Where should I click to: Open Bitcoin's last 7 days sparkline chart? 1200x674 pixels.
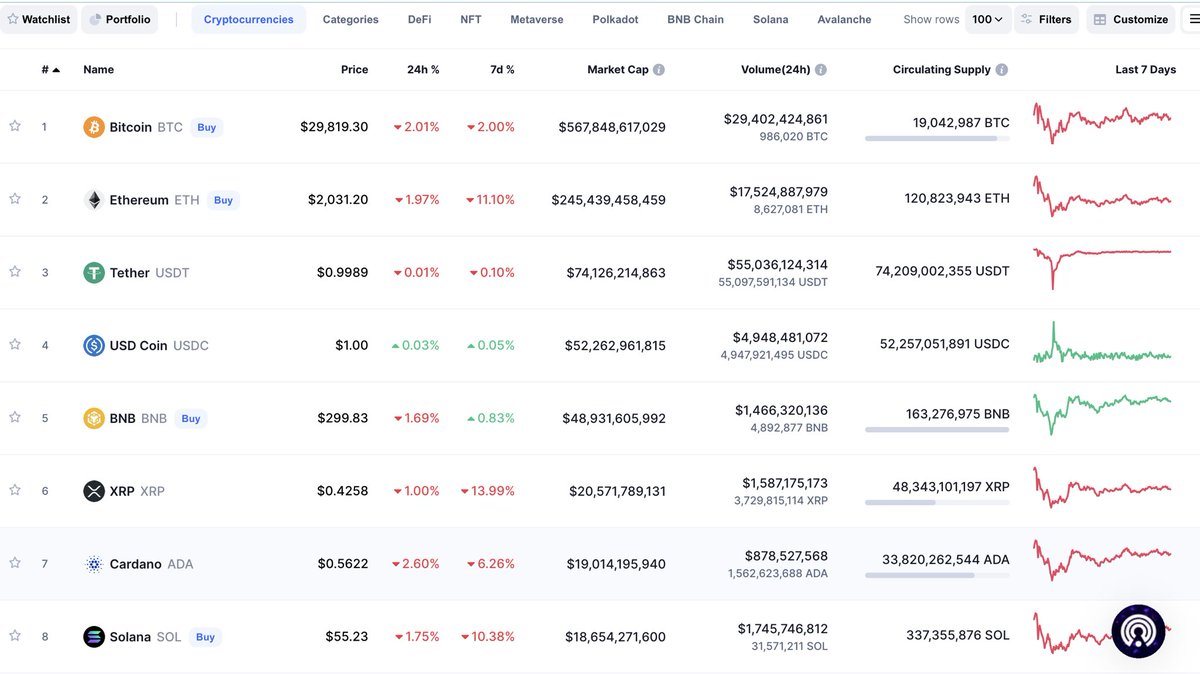pyautogui.click(x=1102, y=122)
